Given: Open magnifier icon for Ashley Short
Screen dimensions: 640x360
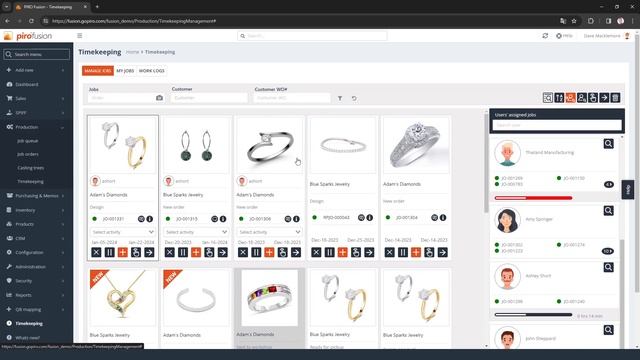Looking at the screenshot, I should [609, 267].
